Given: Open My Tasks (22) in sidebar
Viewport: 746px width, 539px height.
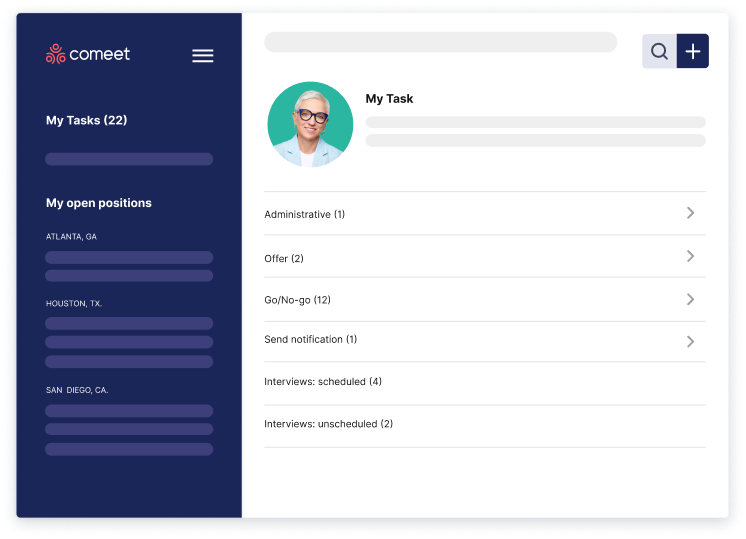Looking at the screenshot, I should pos(87,120).
